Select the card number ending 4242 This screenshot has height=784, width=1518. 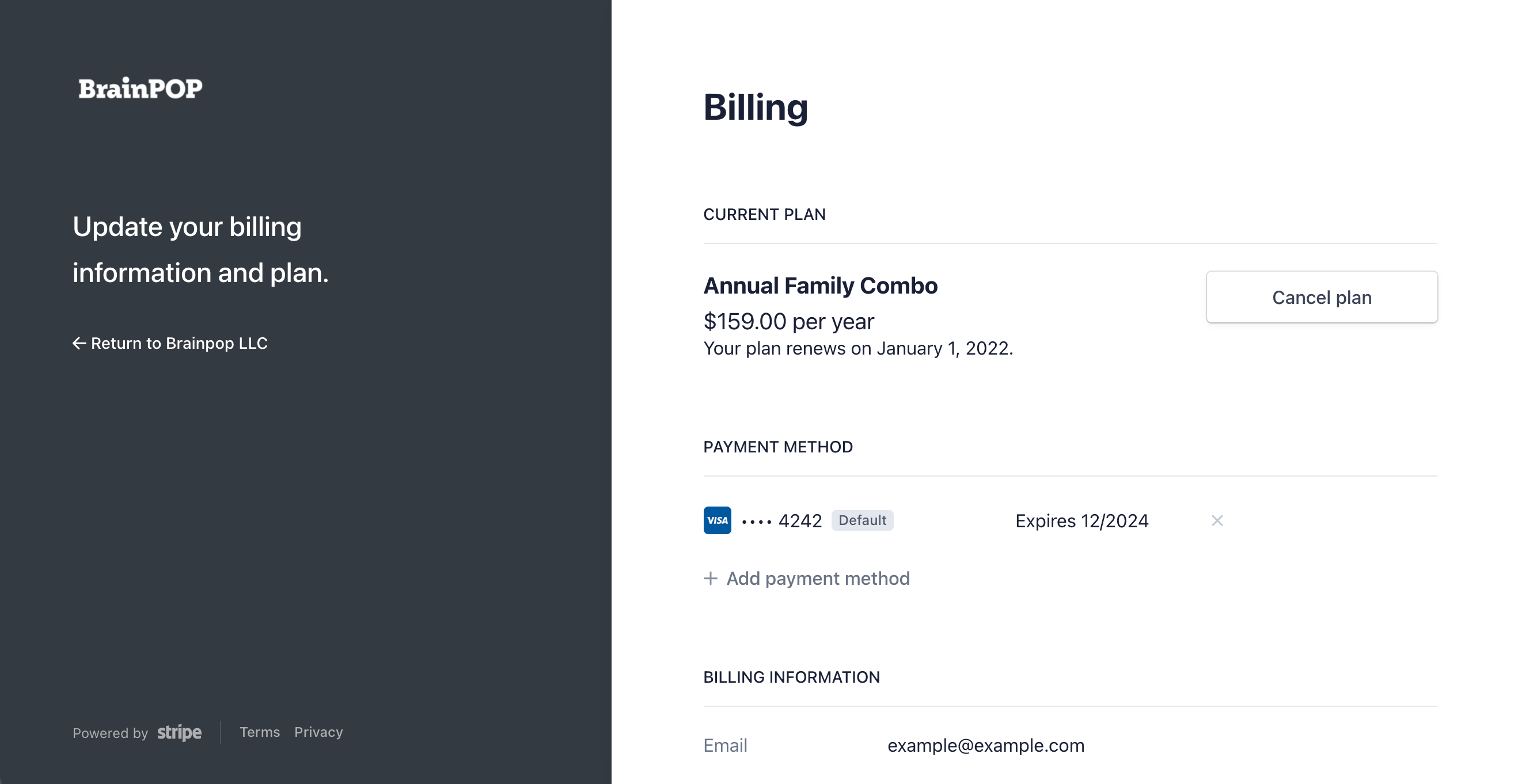click(782, 522)
